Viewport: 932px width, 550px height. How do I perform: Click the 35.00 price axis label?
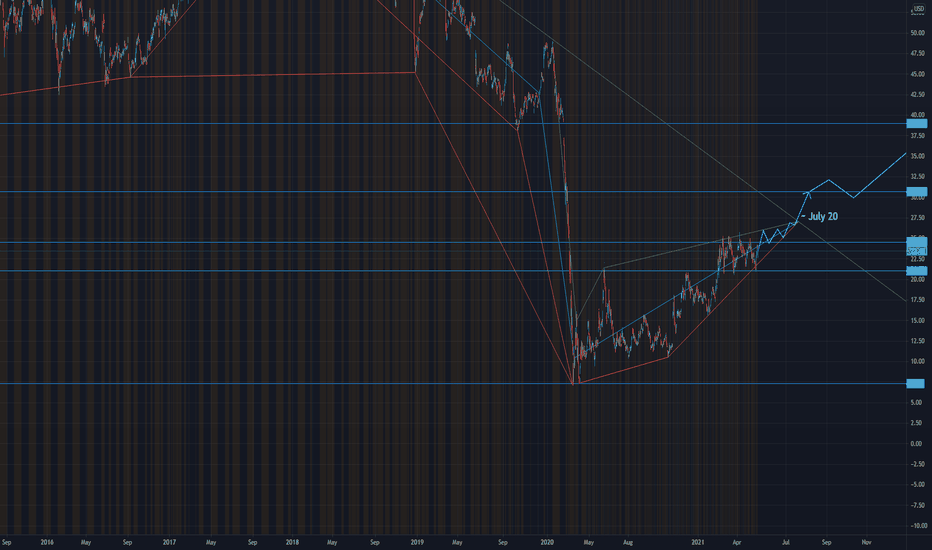pos(917,156)
